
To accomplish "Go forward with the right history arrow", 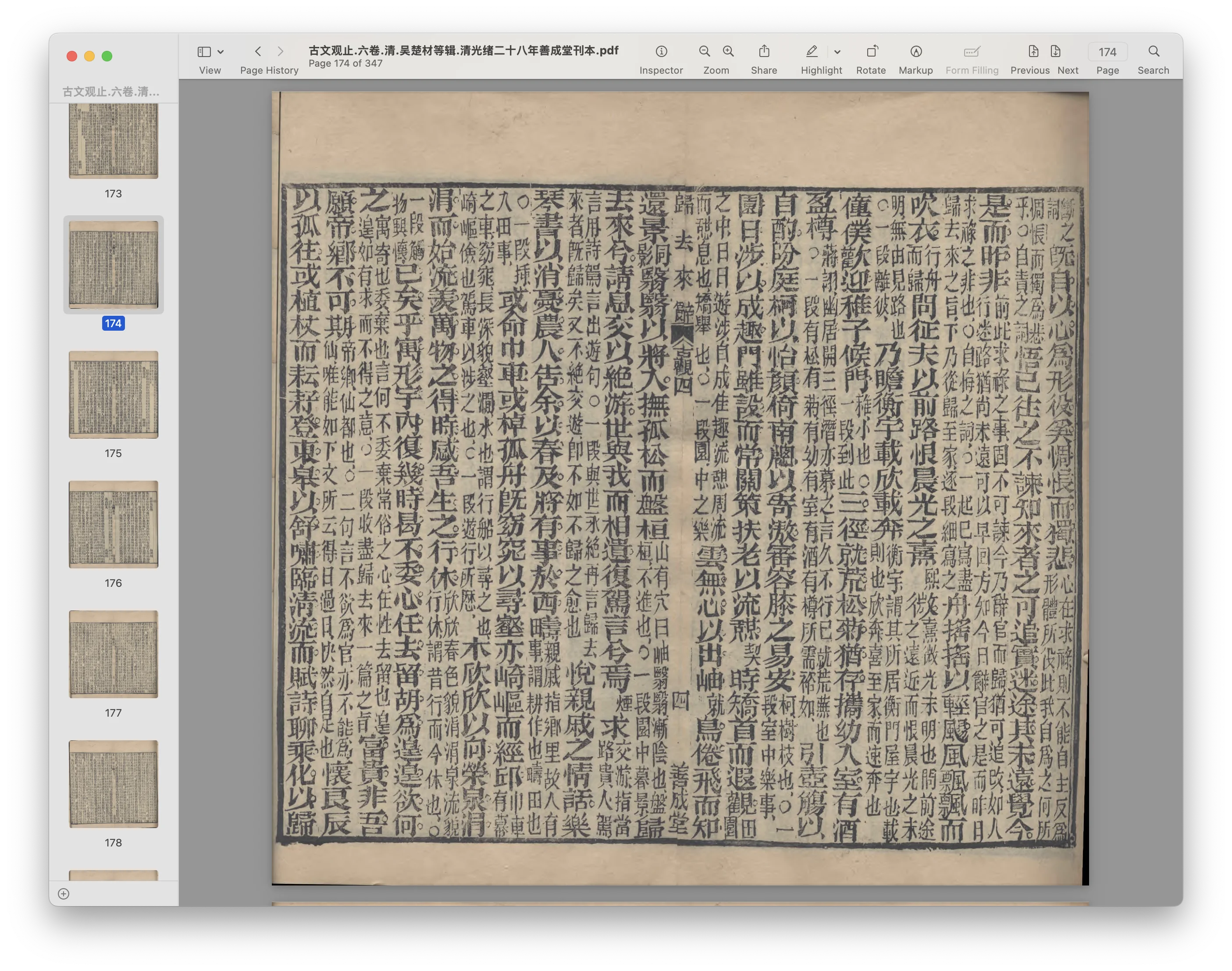I will click(x=281, y=51).
